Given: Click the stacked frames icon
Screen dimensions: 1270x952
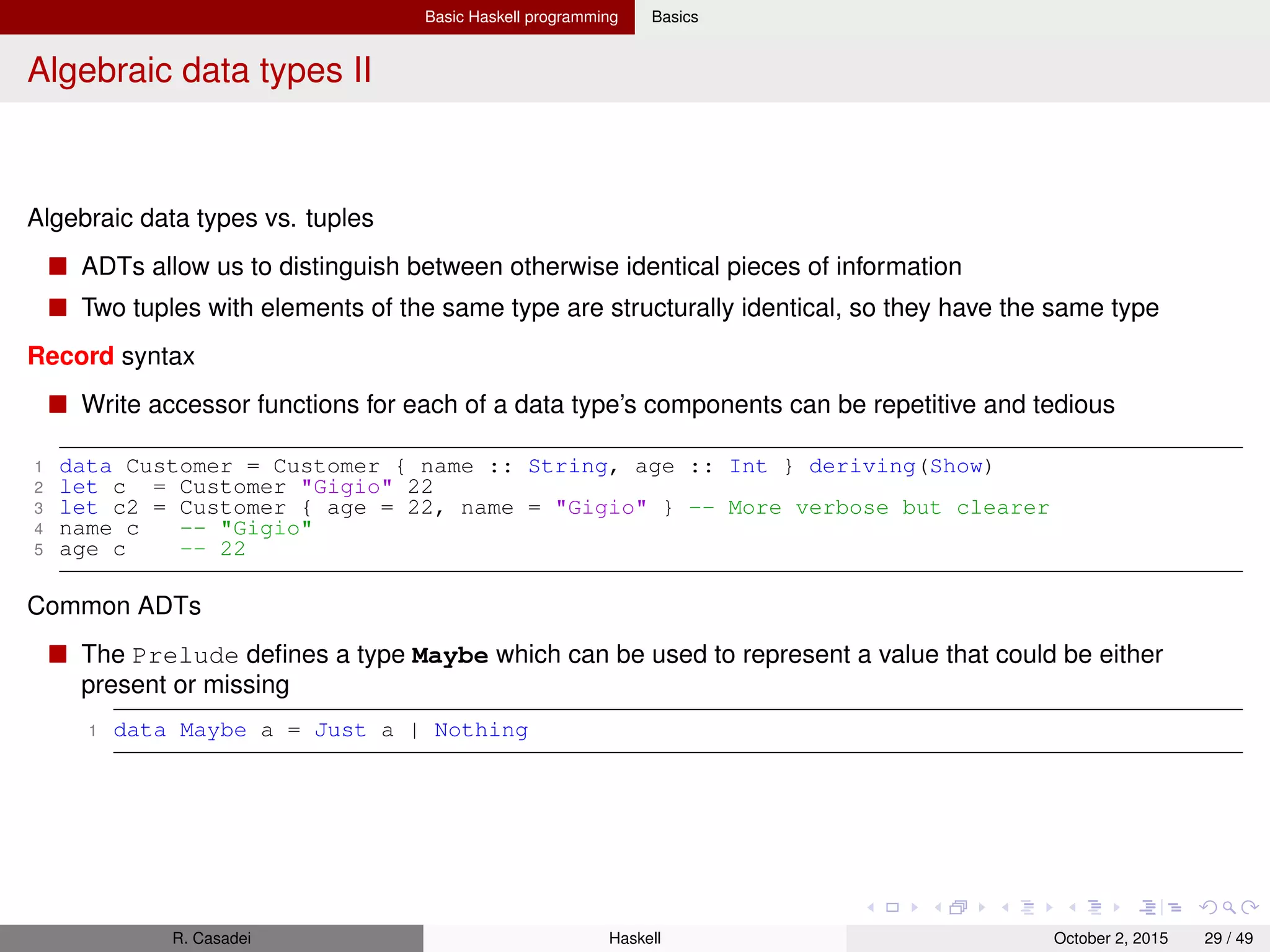Looking at the screenshot, I should tap(959, 907).
